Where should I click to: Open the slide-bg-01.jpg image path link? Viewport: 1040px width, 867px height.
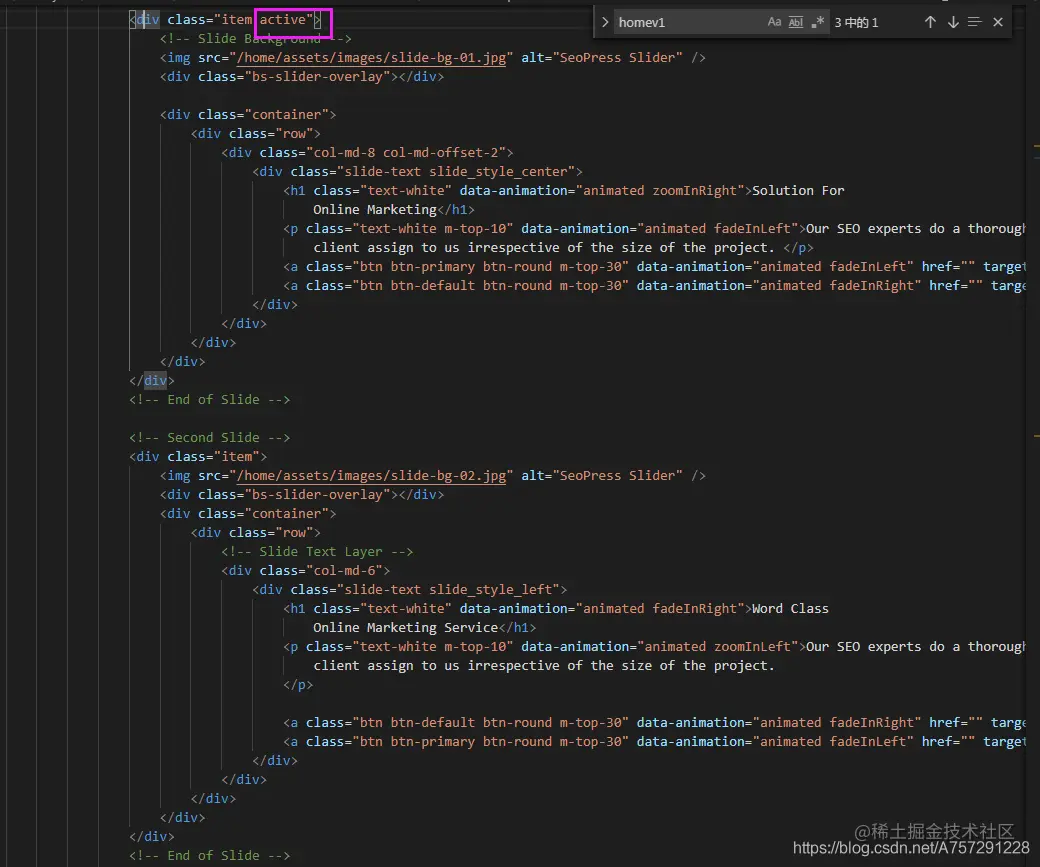tap(371, 58)
